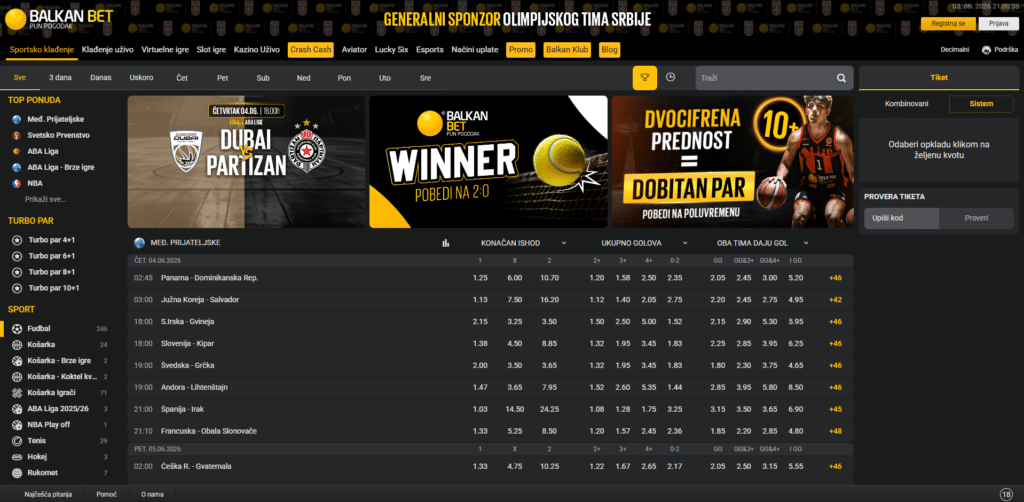Expand Prikaži sve in Top Ponuda

[x=46, y=199]
